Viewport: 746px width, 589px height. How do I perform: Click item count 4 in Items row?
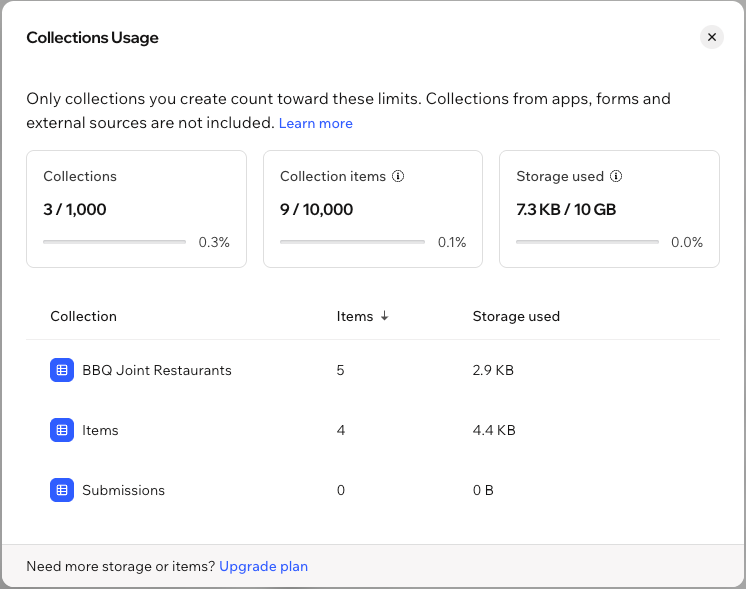pyautogui.click(x=341, y=430)
